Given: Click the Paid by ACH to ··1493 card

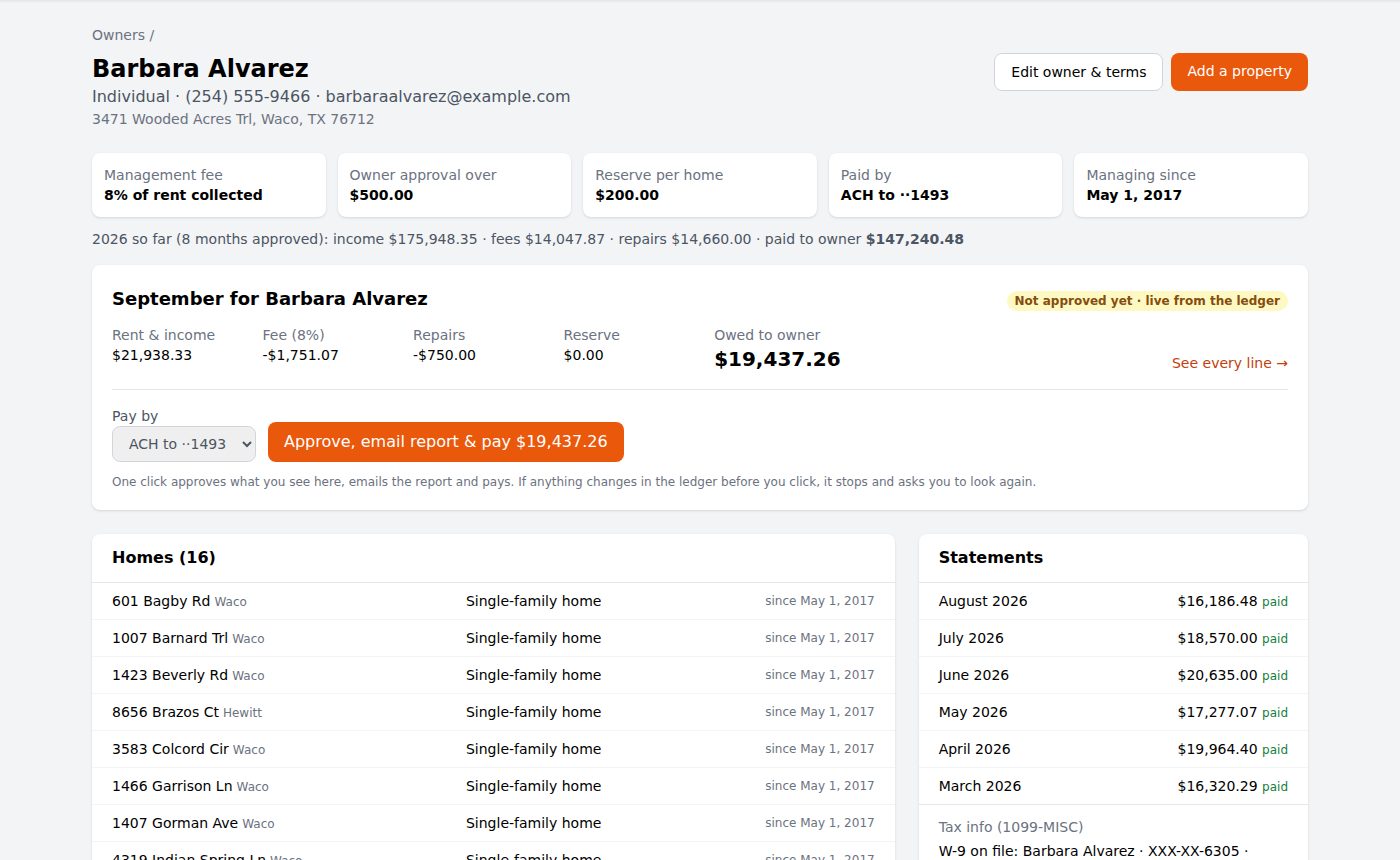Looking at the screenshot, I should 945,185.
